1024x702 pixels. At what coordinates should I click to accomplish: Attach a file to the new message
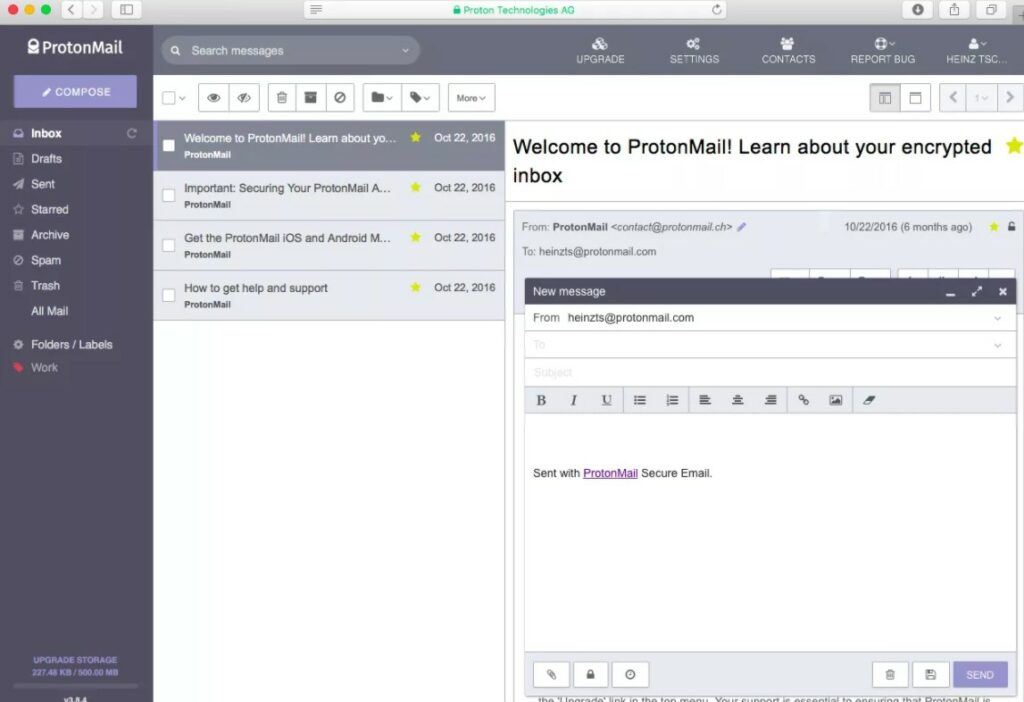(x=551, y=674)
